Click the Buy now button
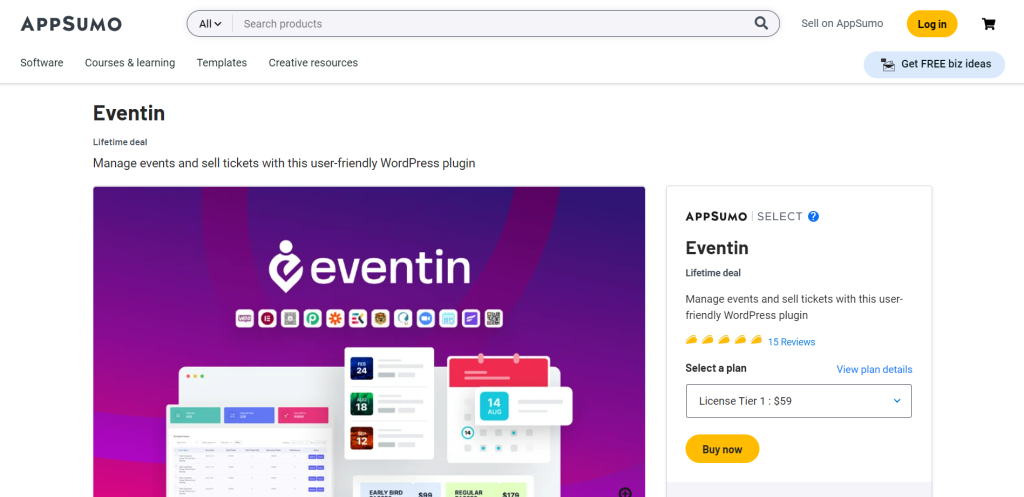The image size is (1024, 497). coord(722,449)
